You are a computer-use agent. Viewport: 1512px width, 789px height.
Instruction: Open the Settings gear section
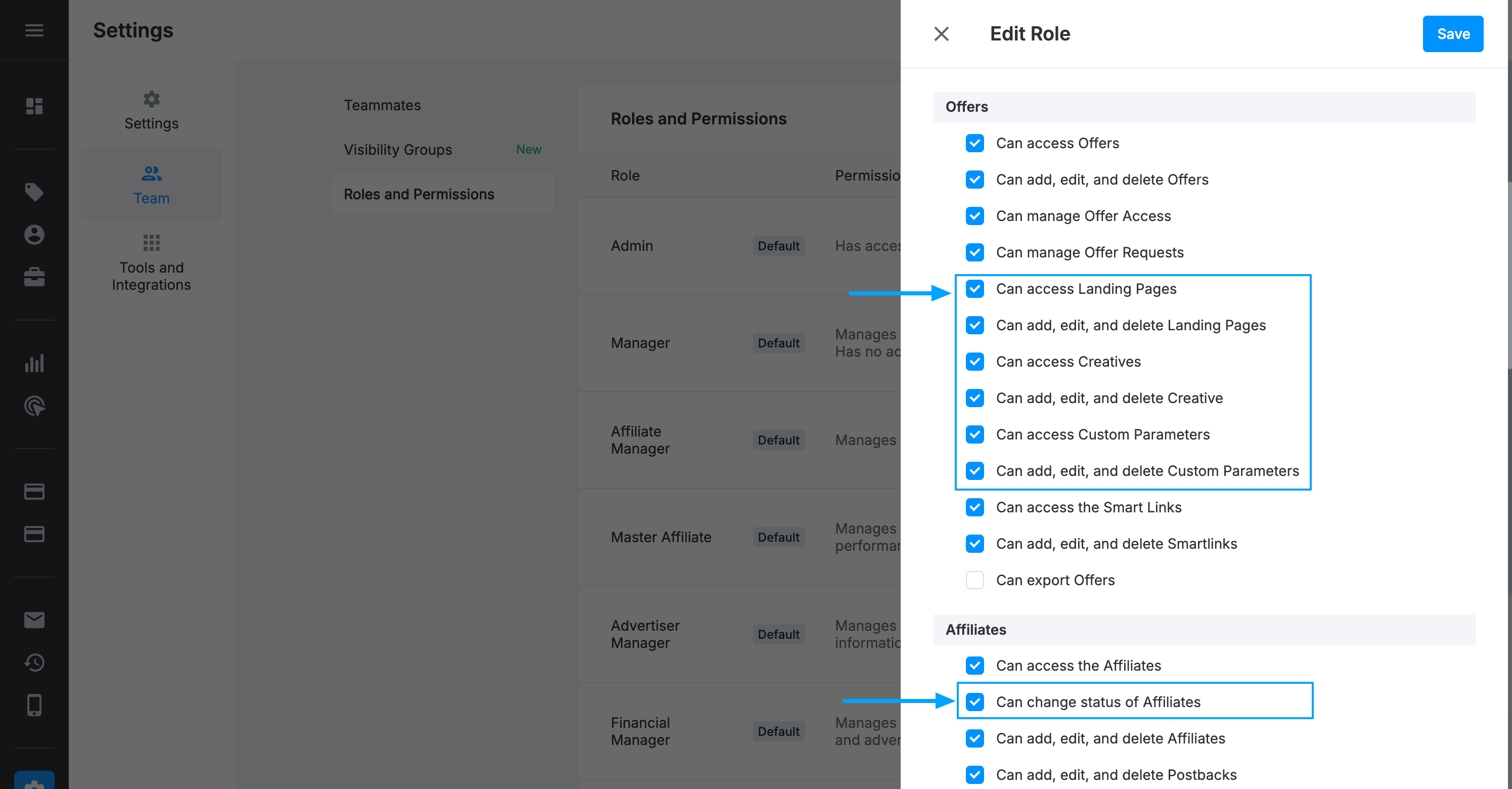151,110
